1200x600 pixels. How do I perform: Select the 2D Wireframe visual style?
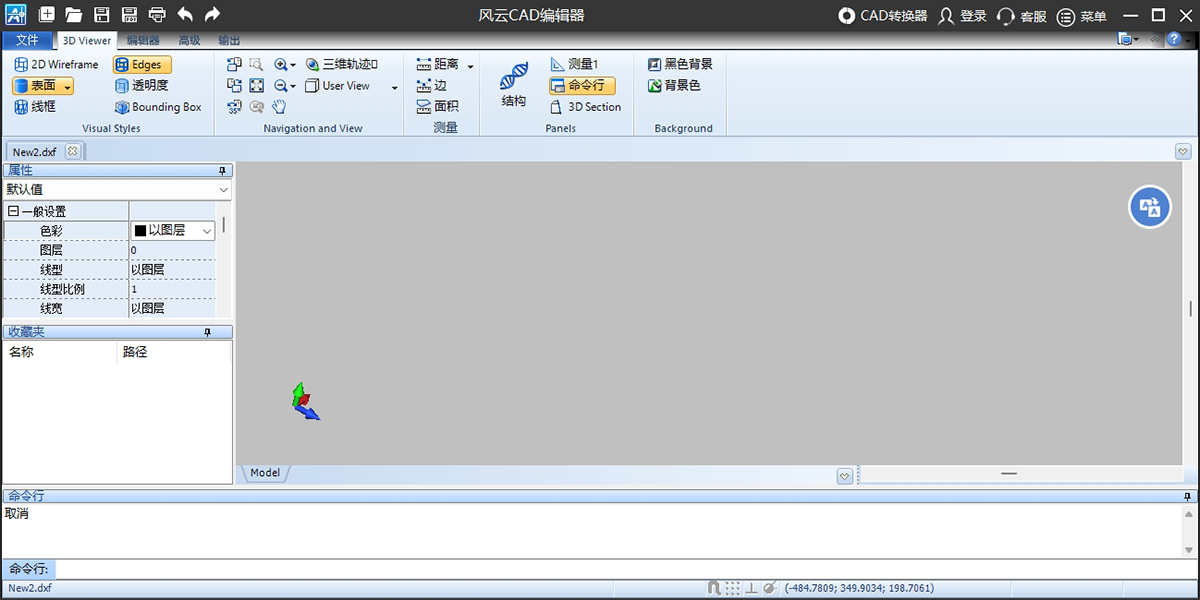[x=56, y=64]
